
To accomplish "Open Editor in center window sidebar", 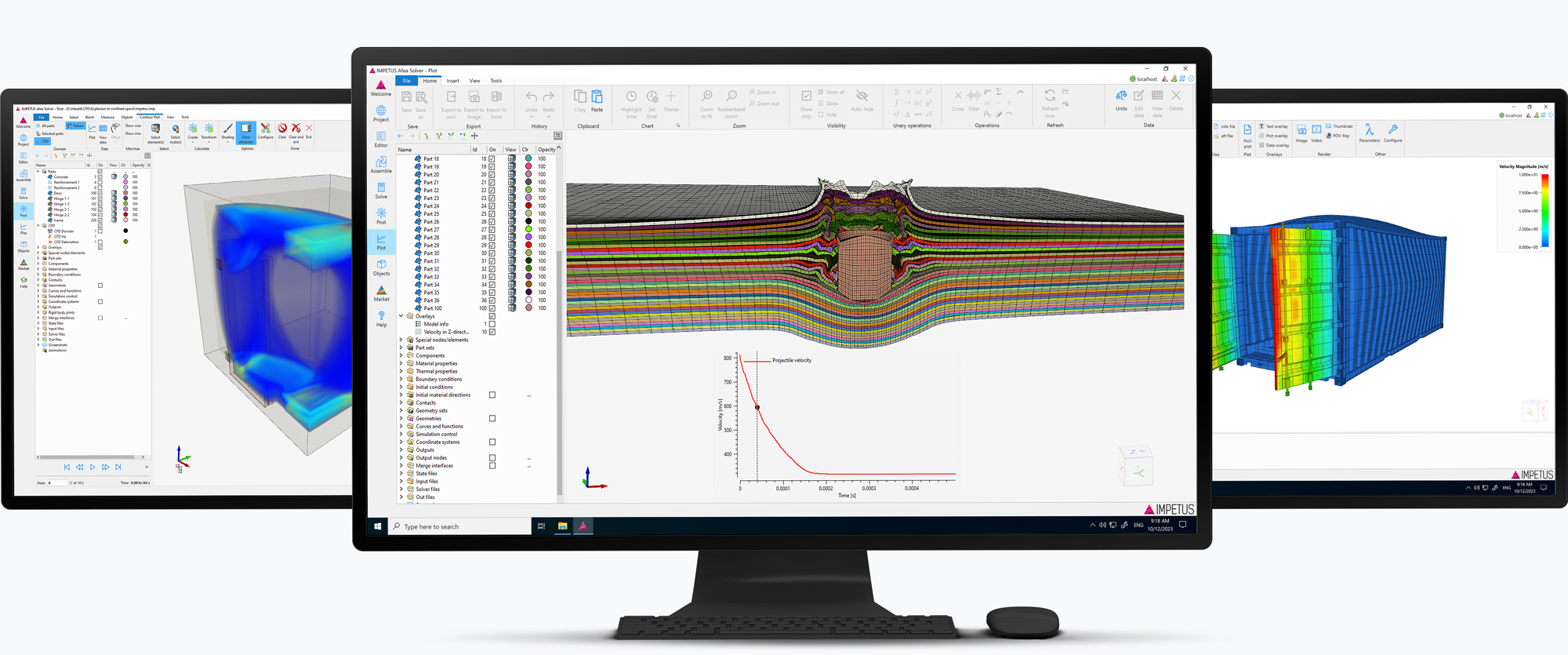I will click(x=381, y=140).
